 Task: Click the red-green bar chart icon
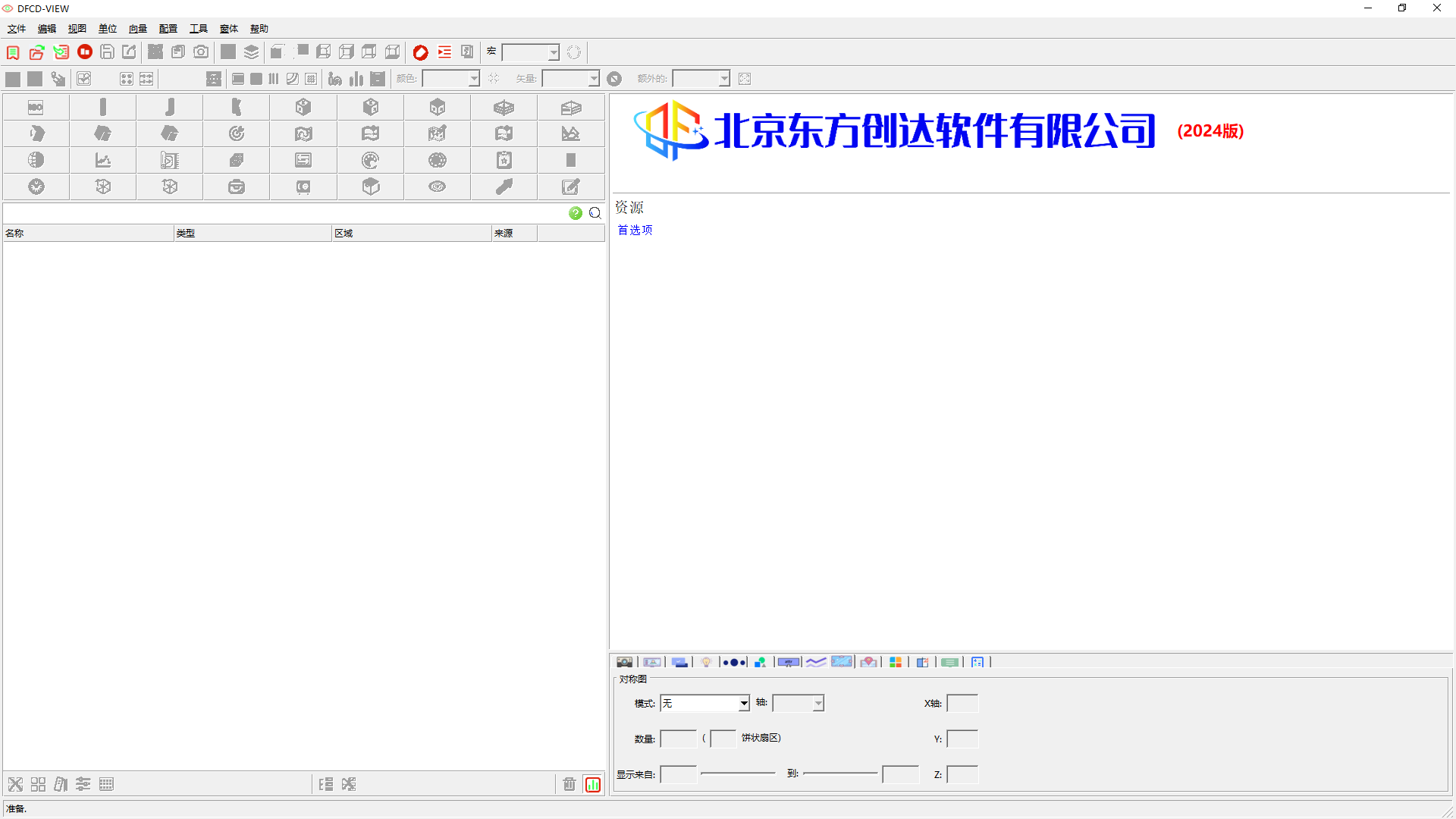593,784
